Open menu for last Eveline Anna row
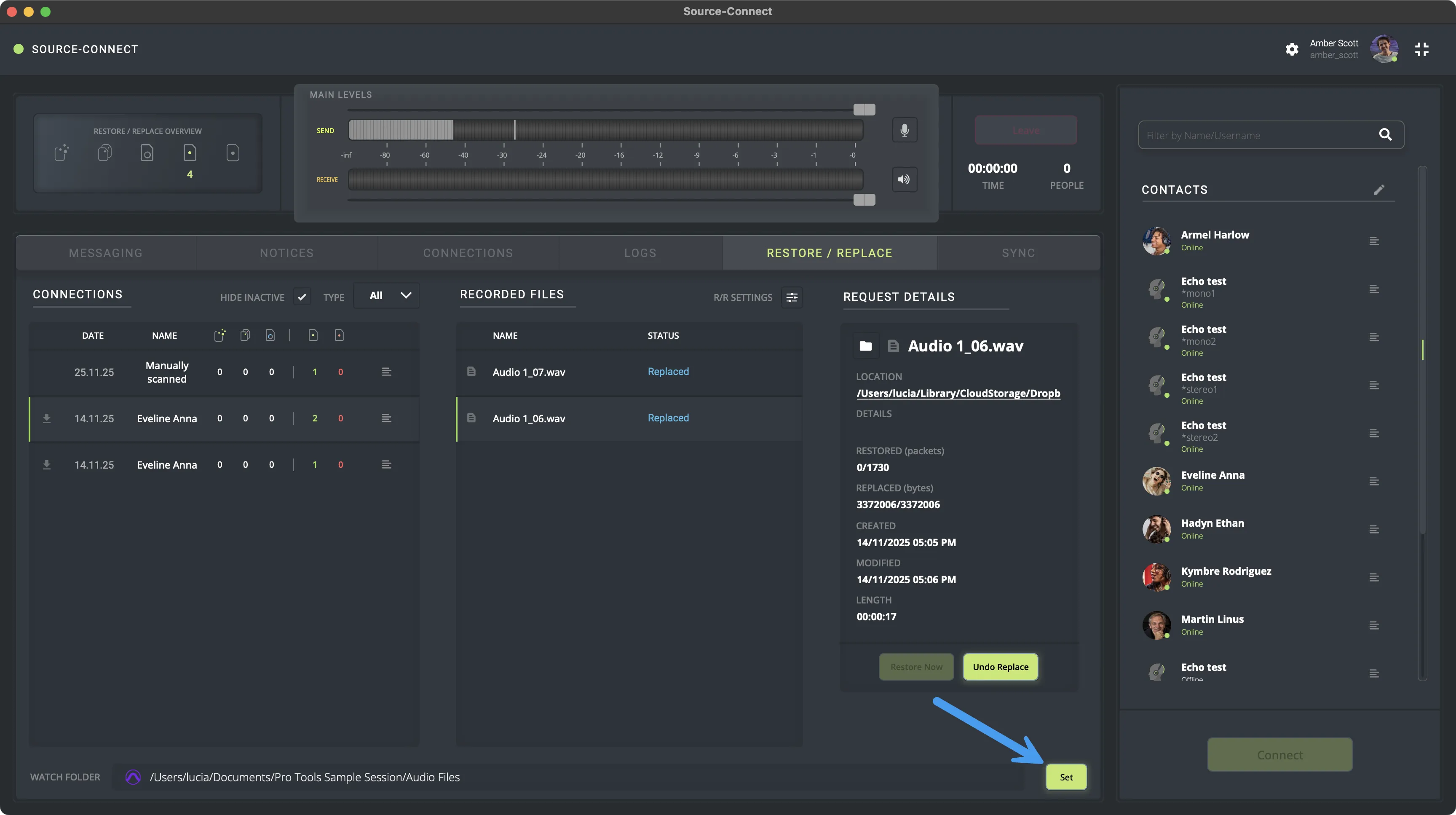1456x815 pixels. (387, 464)
